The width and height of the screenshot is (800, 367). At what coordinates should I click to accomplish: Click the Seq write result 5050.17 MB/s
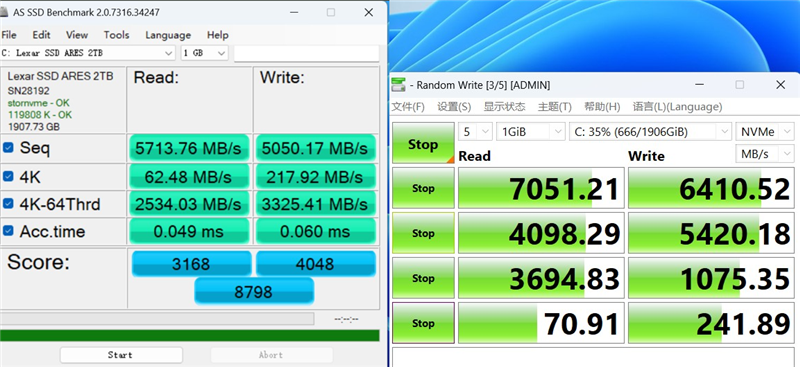tap(315, 149)
